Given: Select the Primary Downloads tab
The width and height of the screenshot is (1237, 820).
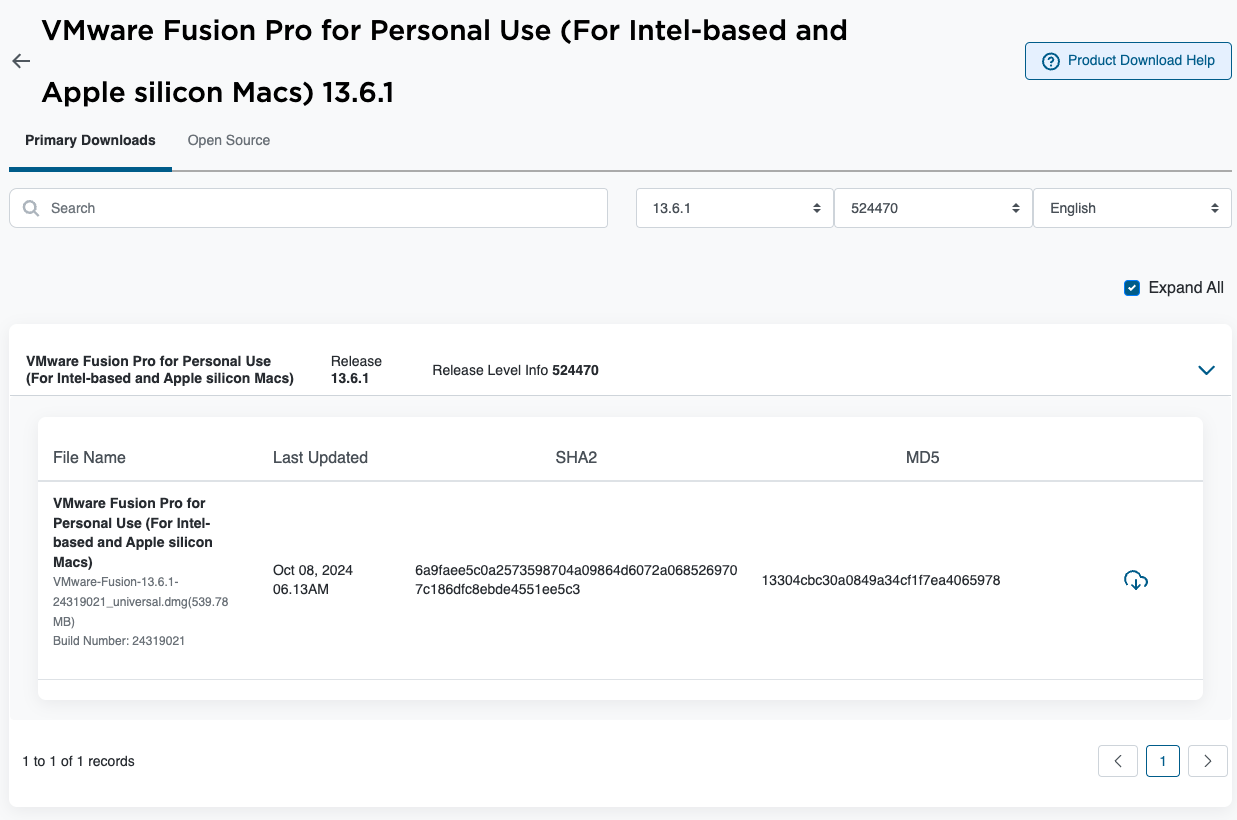Looking at the screenshot, I should 90,140.
